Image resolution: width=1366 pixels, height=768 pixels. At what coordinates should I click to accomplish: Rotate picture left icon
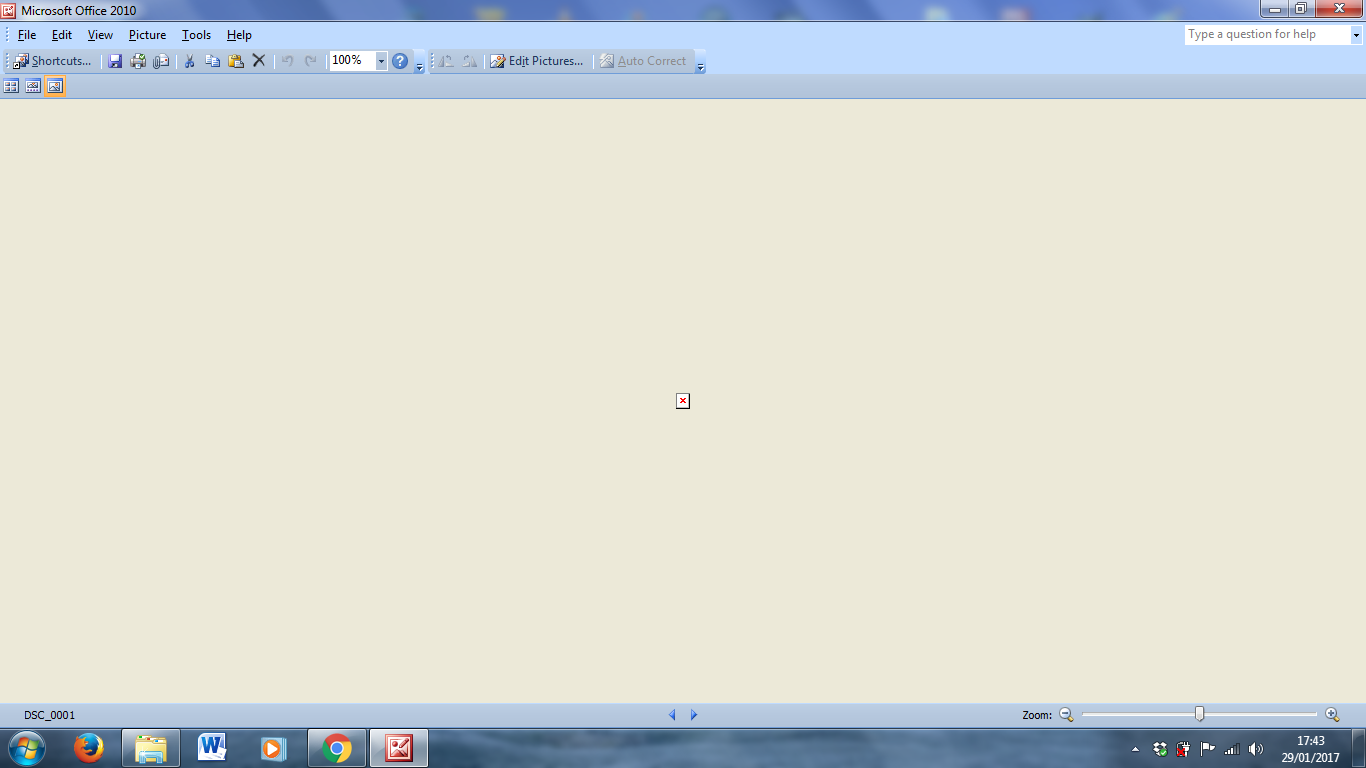(x=446, y=61)
